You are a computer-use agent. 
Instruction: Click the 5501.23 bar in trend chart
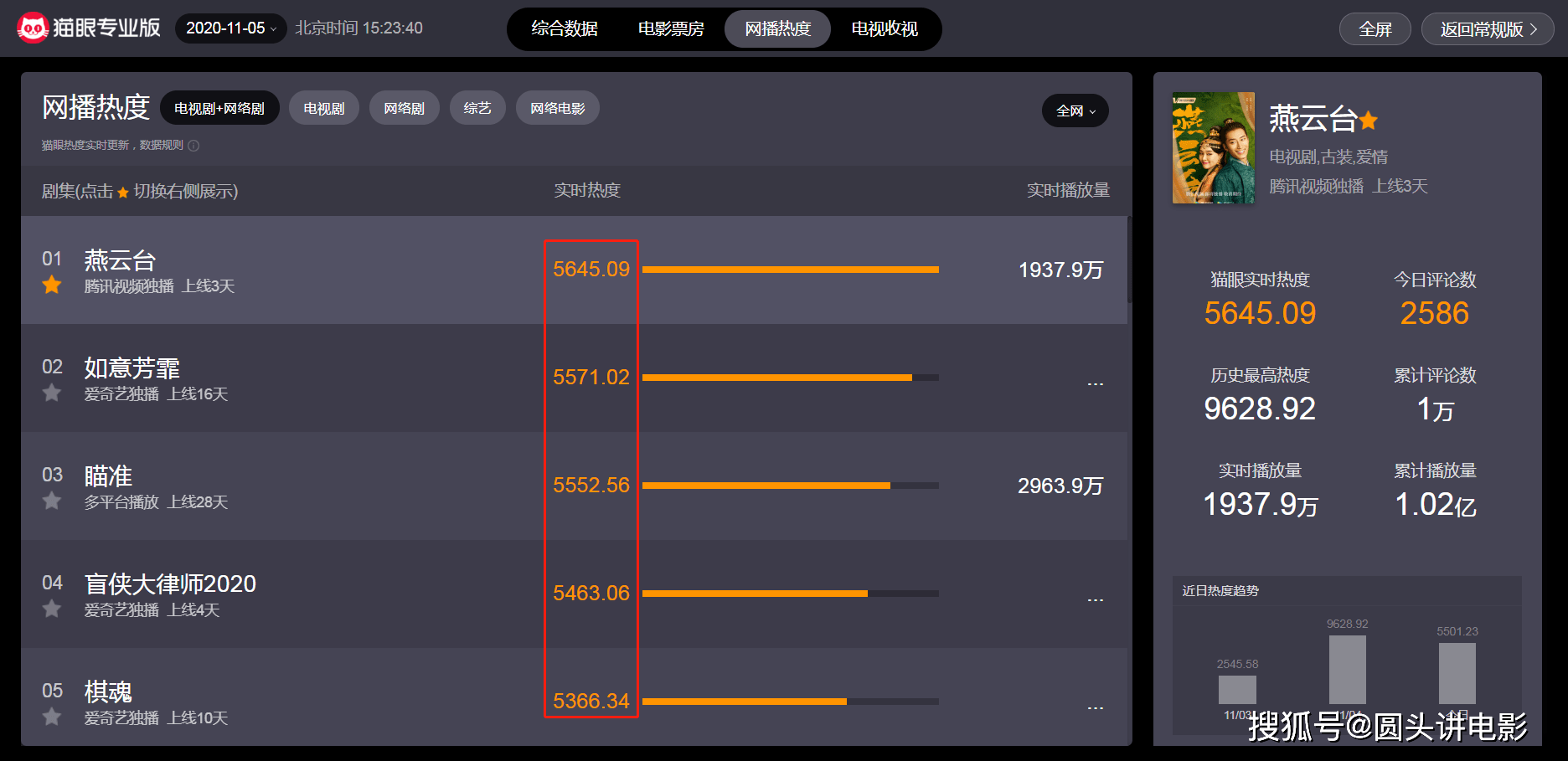point(1457,674)
